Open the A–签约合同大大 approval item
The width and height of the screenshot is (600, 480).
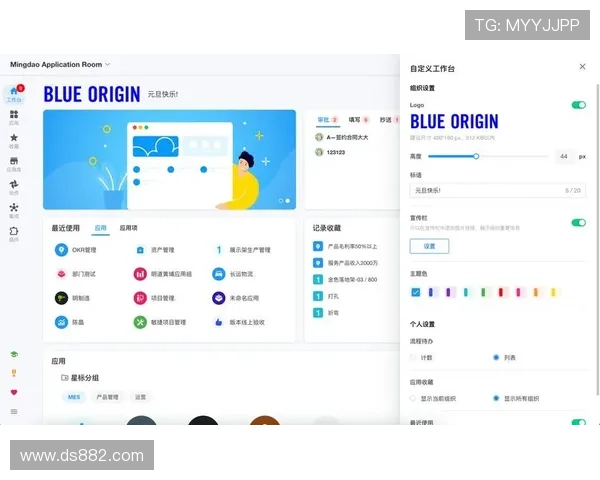[341, 137]
